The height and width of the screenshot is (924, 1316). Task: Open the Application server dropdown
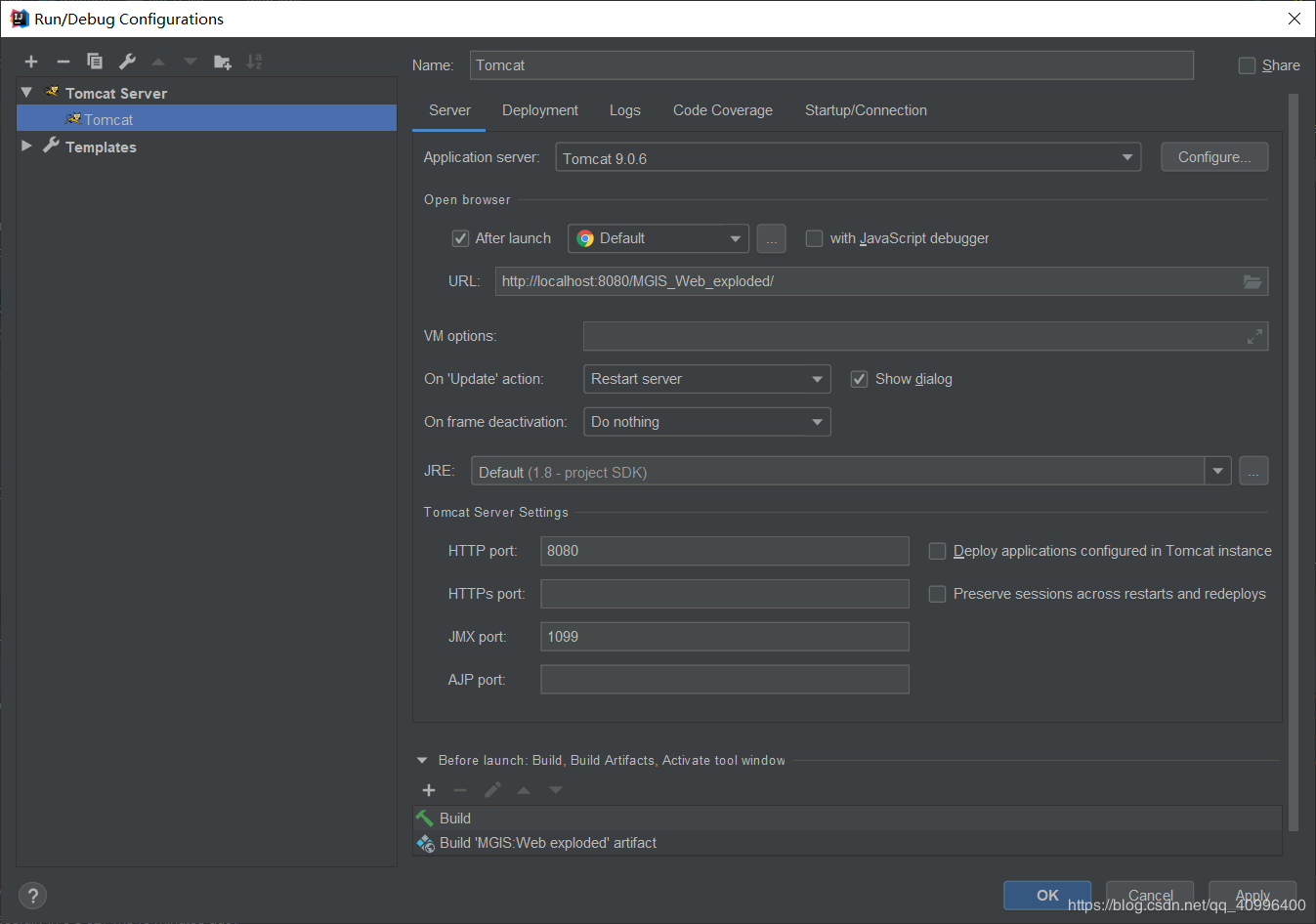(x=848, y=157)
